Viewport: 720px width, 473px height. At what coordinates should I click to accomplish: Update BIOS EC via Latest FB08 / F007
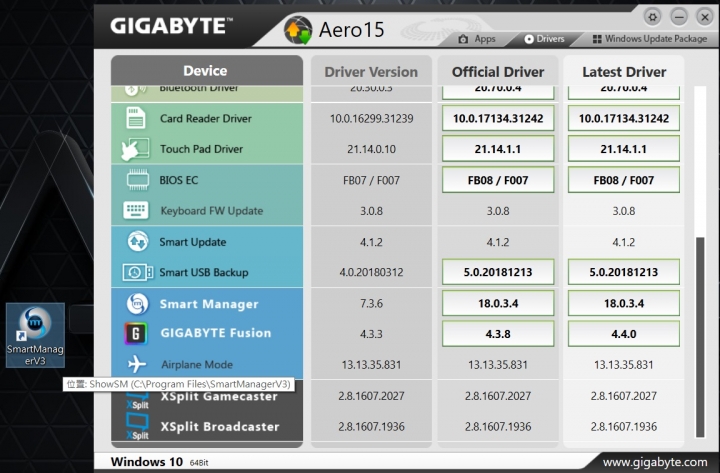pos(624,180)
